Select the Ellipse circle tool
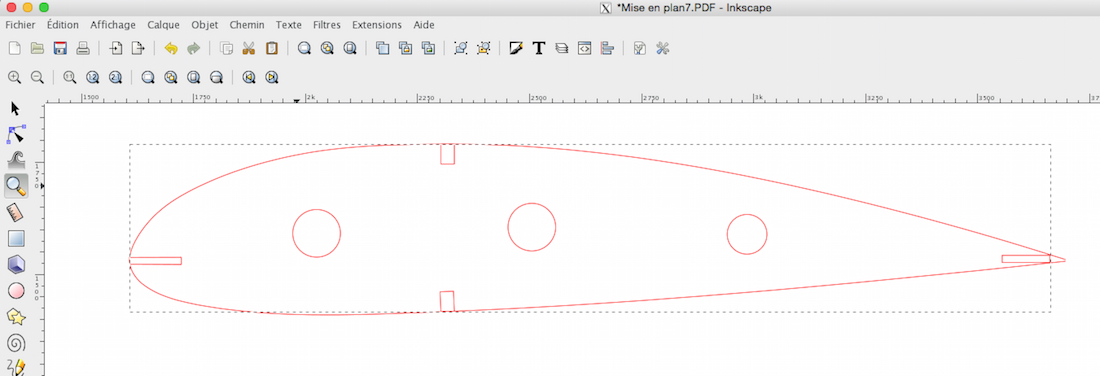The width and height of the screenshot is (1100, 376). coord(15,290)
